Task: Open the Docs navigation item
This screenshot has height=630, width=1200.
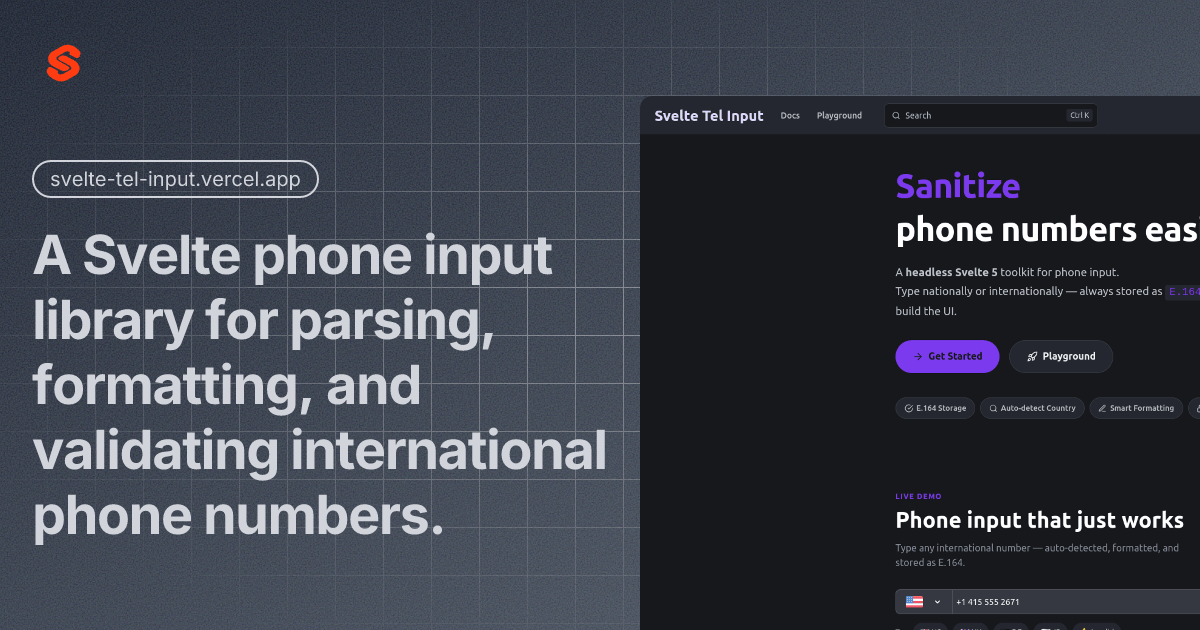Action: (x=790, y=116)
